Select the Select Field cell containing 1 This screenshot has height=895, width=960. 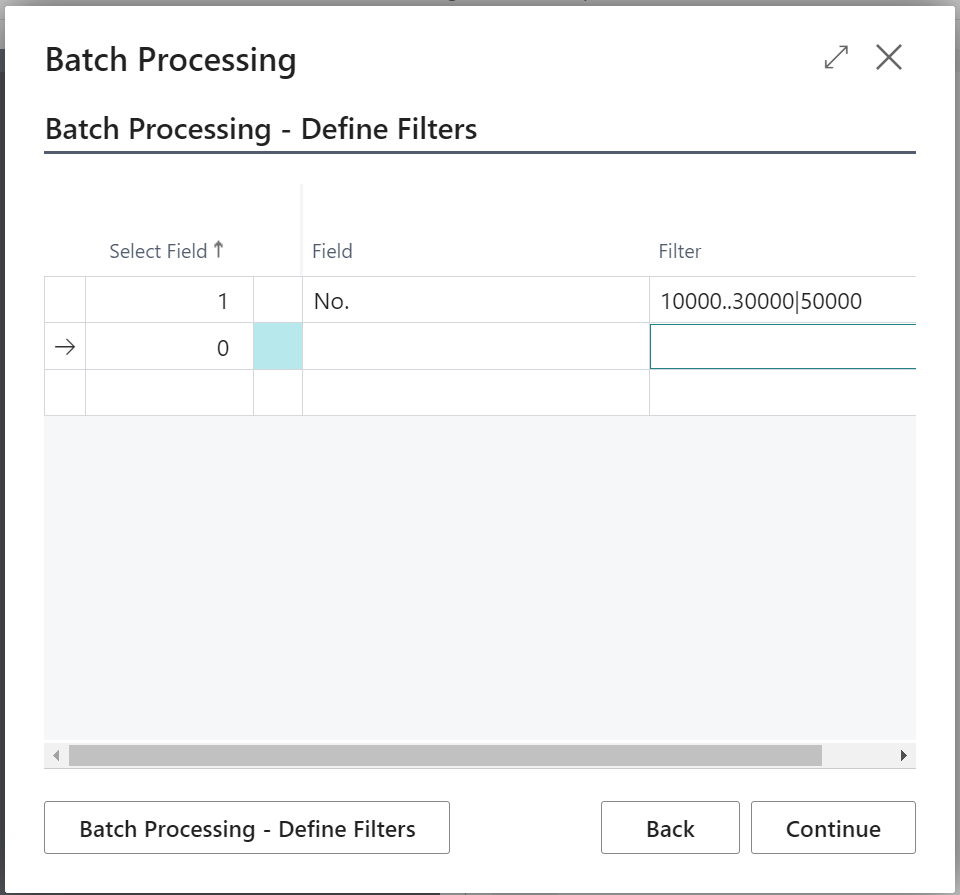(169, 300)
